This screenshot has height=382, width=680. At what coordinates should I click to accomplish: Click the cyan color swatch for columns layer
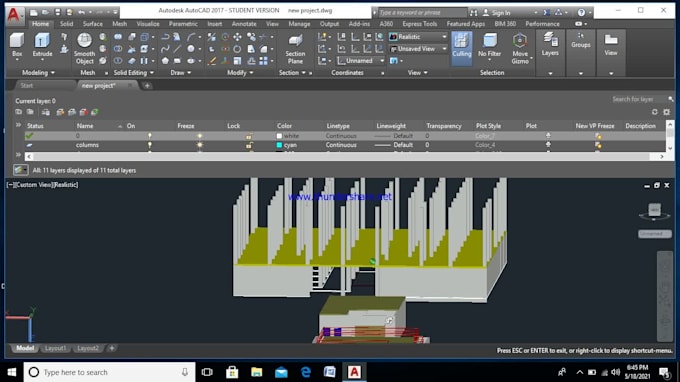tap(279, 145)
